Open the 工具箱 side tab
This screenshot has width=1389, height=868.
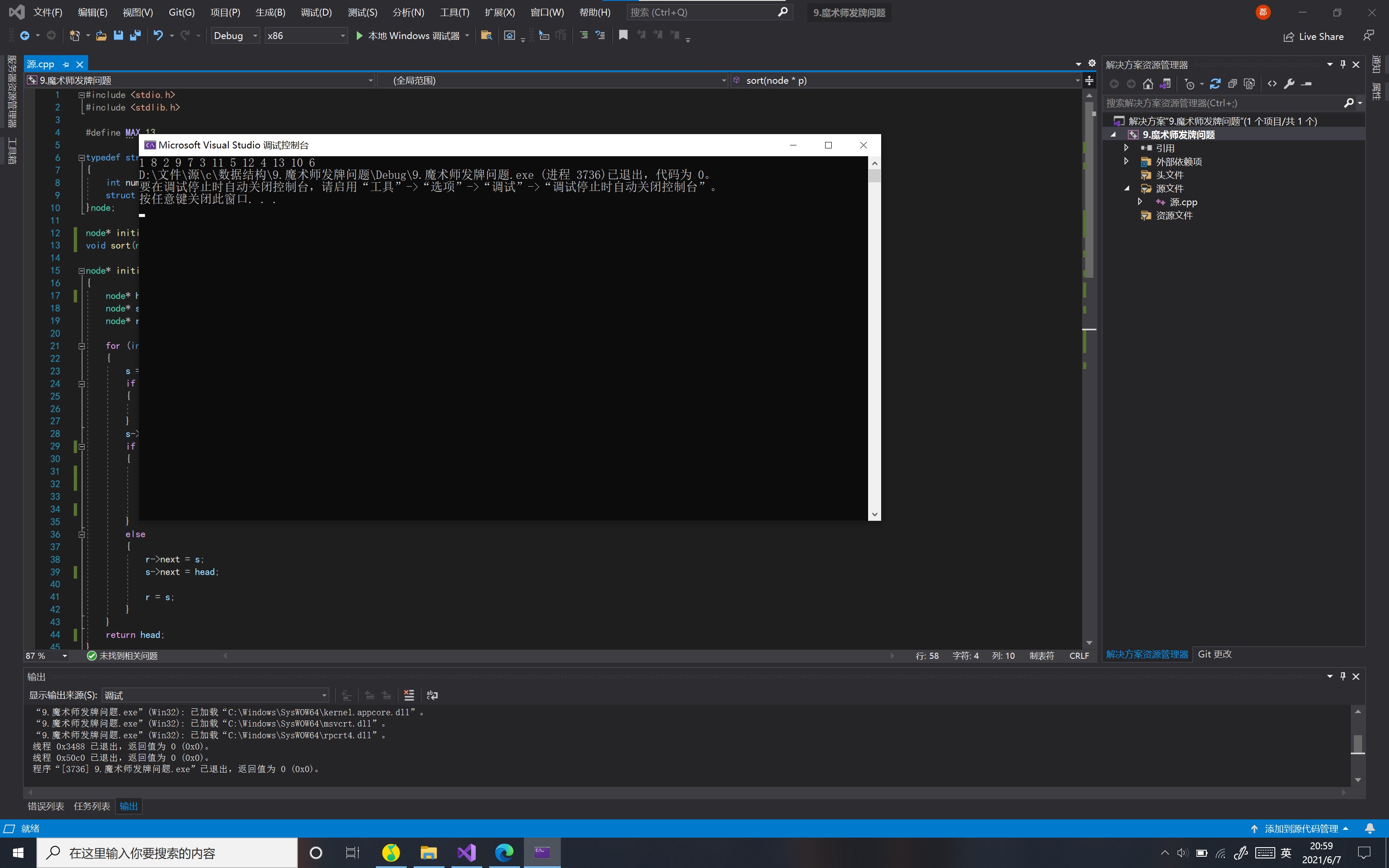click(x=11, y=151)
